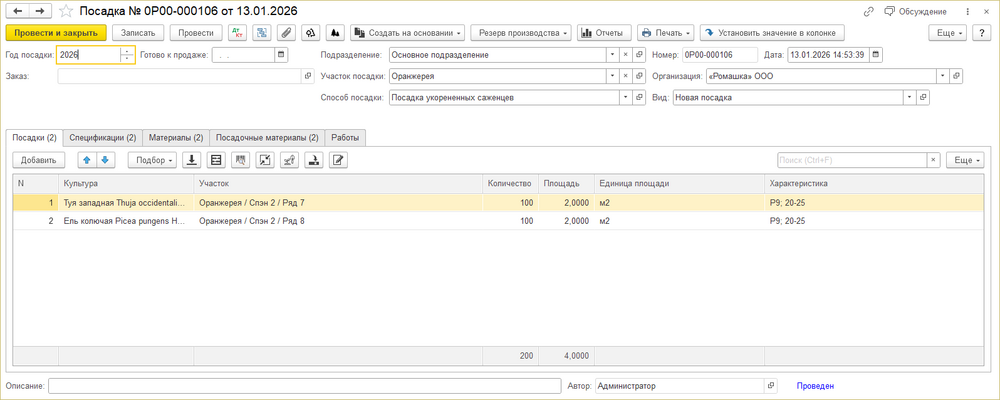This screenshot has height=400, width=1000.
Task: Clear the Подразделение field with X button
Action: tap(625, 55)
